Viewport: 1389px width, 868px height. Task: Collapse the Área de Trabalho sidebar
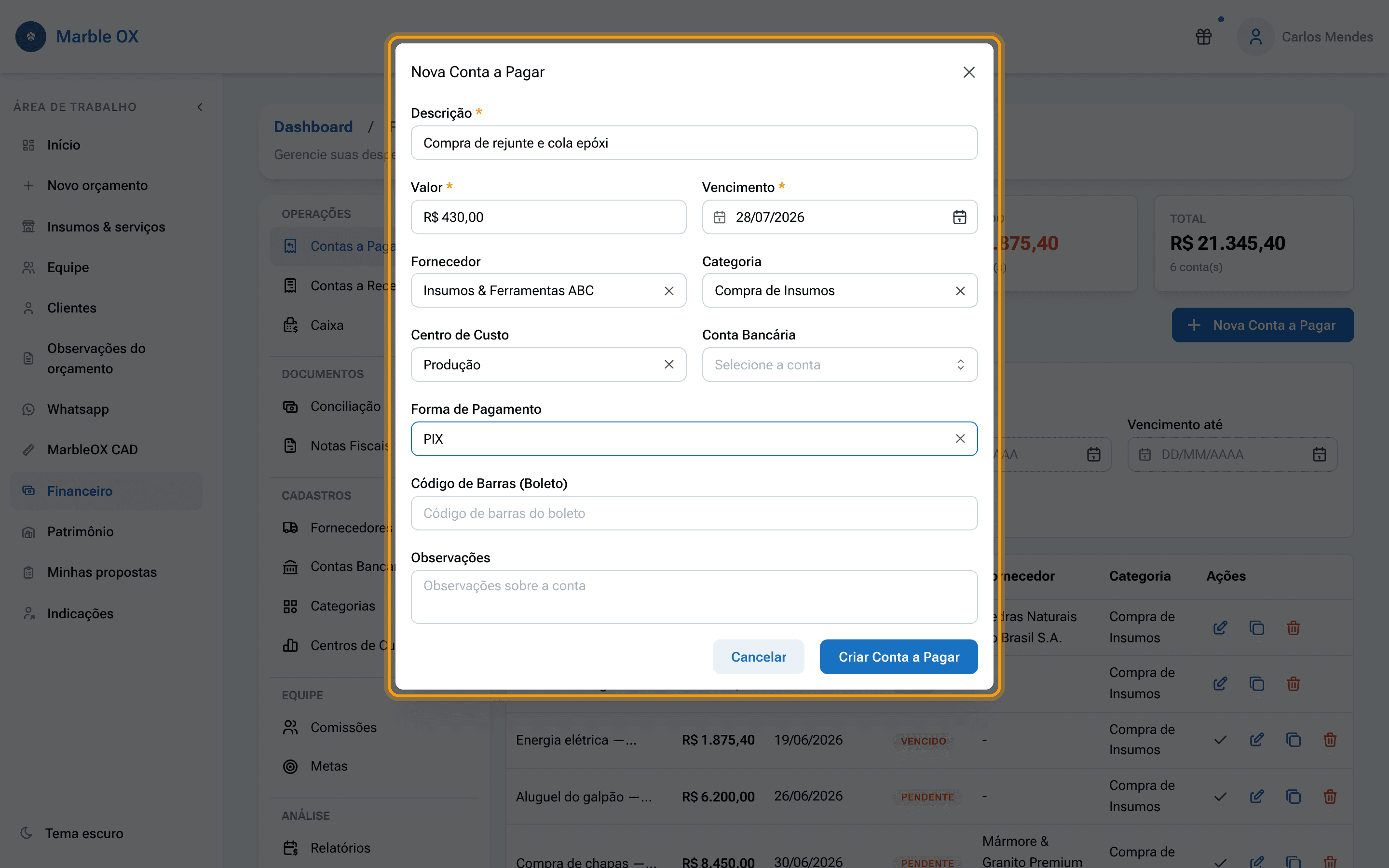(200, 108)
